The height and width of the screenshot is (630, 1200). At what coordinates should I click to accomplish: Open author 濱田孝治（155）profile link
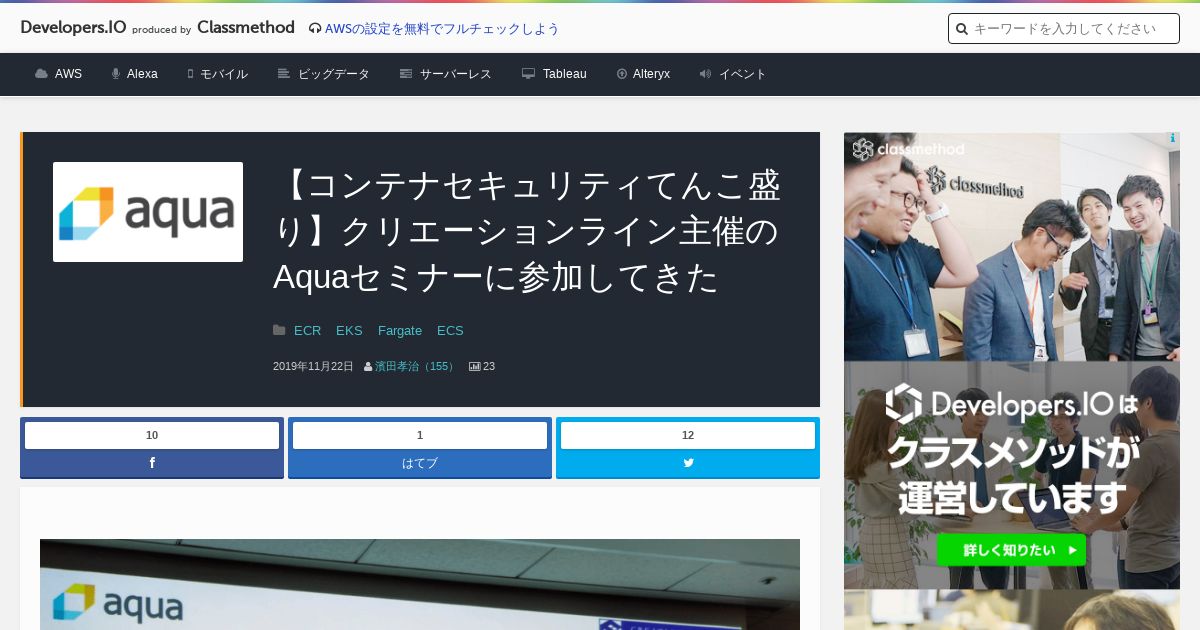(416, 367)
